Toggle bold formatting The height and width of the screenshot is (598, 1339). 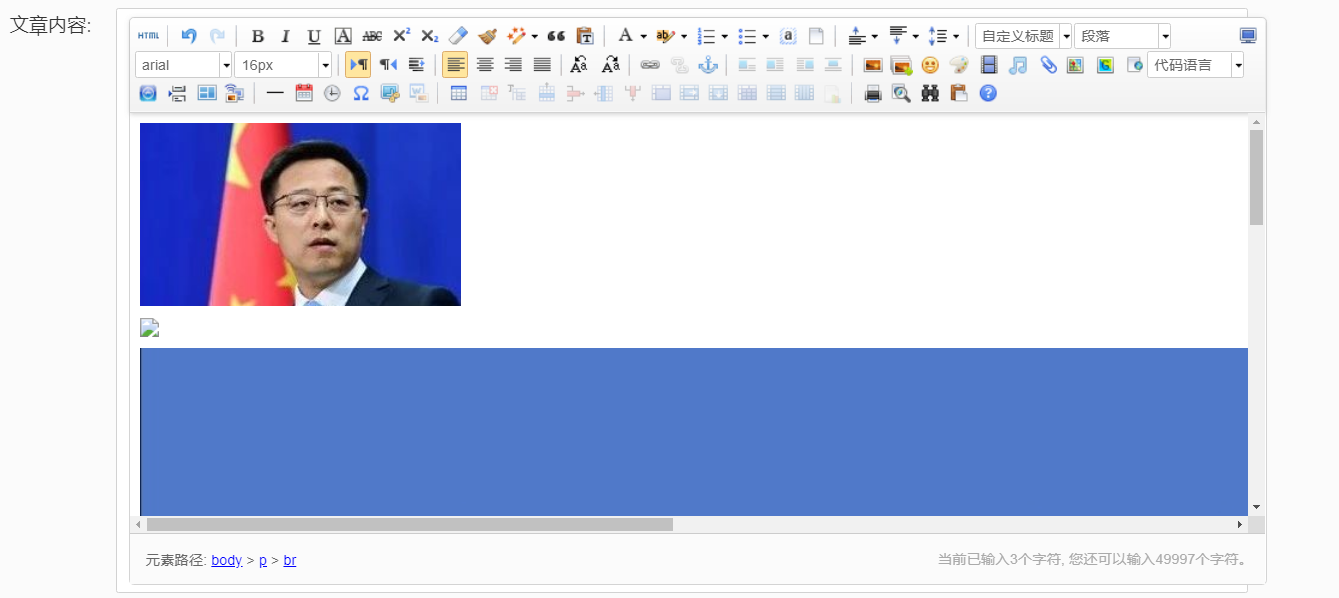[257, 36]
